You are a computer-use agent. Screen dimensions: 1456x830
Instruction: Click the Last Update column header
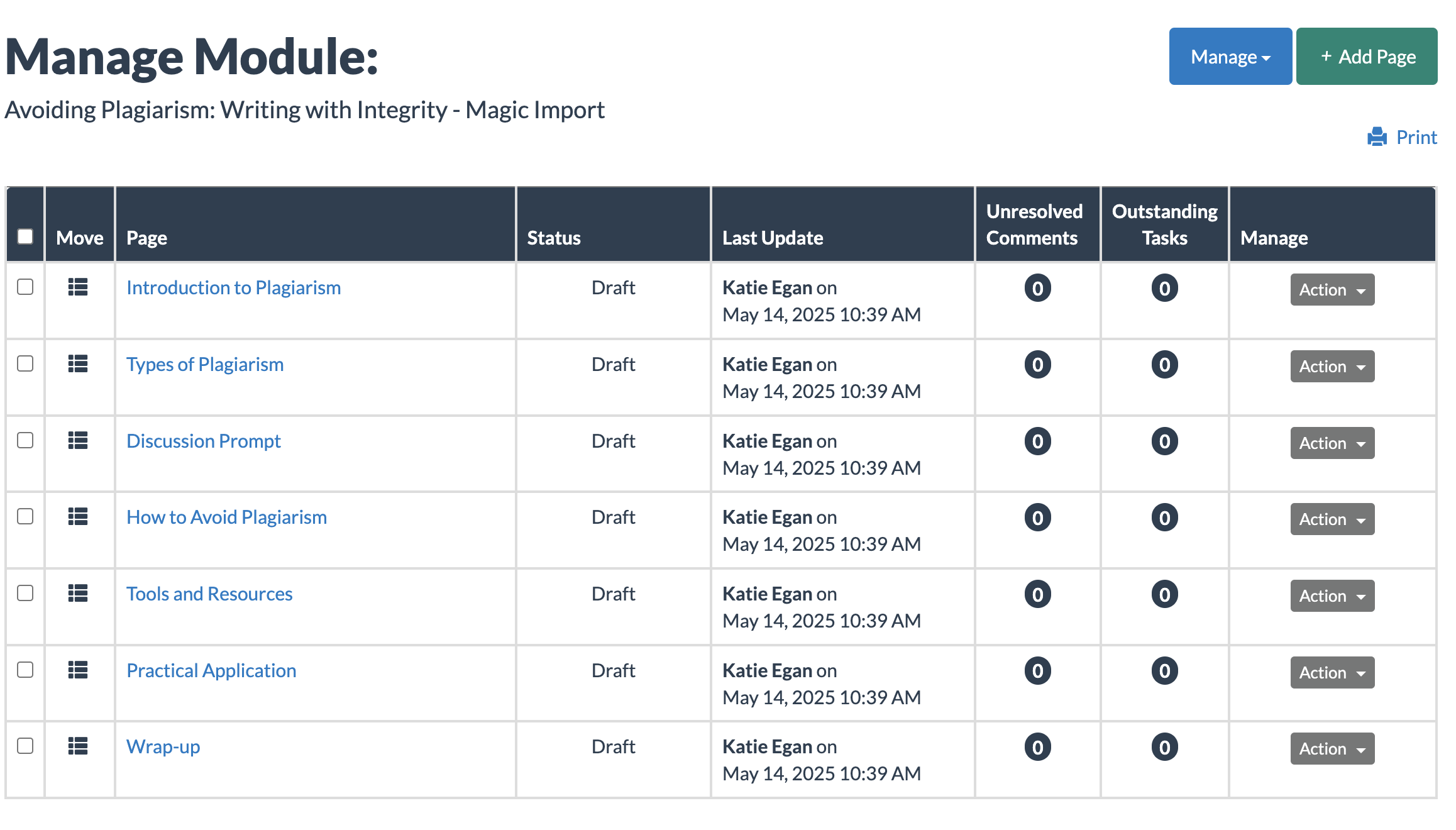pyautogui.click(x=772, y=238)
